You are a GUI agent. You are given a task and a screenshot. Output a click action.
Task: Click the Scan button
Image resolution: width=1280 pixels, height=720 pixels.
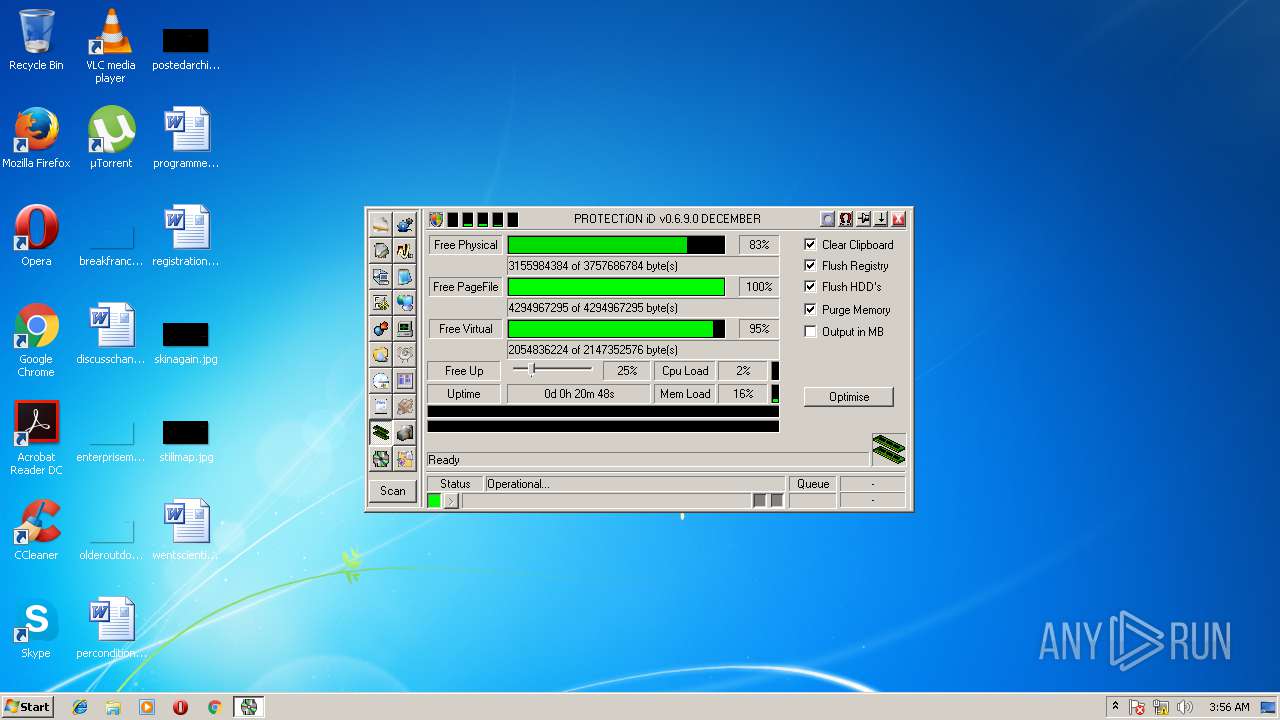(393, 491)
